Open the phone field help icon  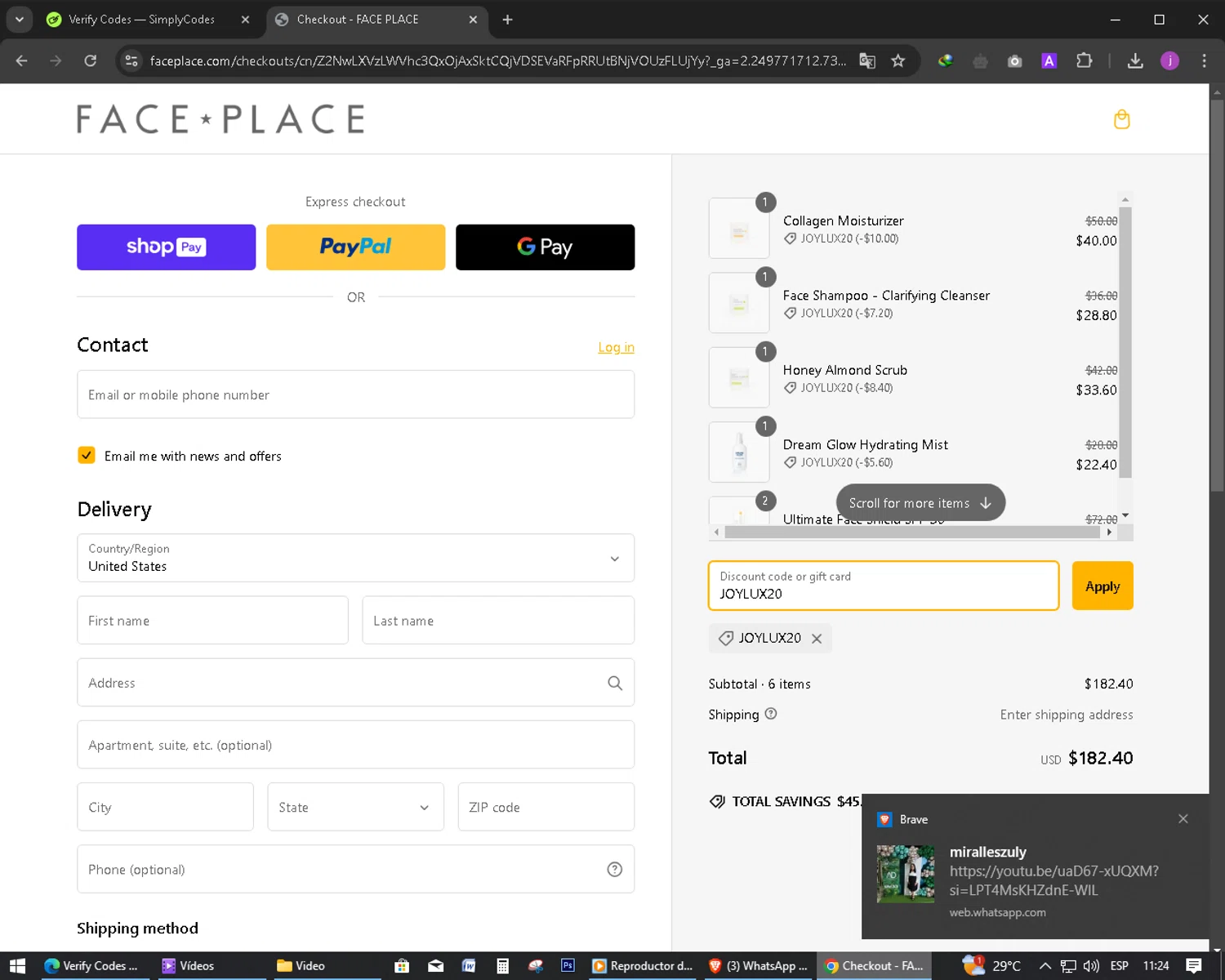pos(615,869)
